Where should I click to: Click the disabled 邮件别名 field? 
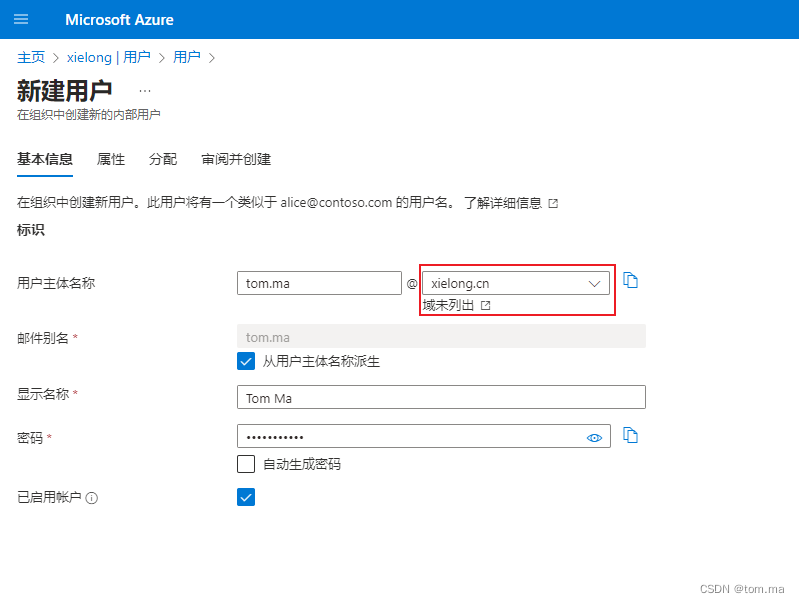[441, 336]
